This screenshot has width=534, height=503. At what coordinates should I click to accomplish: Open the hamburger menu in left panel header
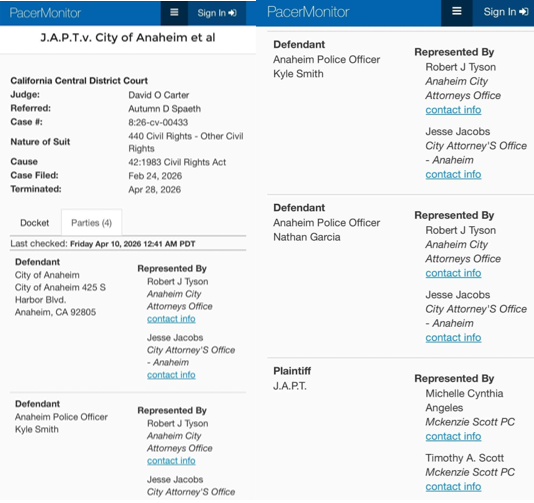174,13
